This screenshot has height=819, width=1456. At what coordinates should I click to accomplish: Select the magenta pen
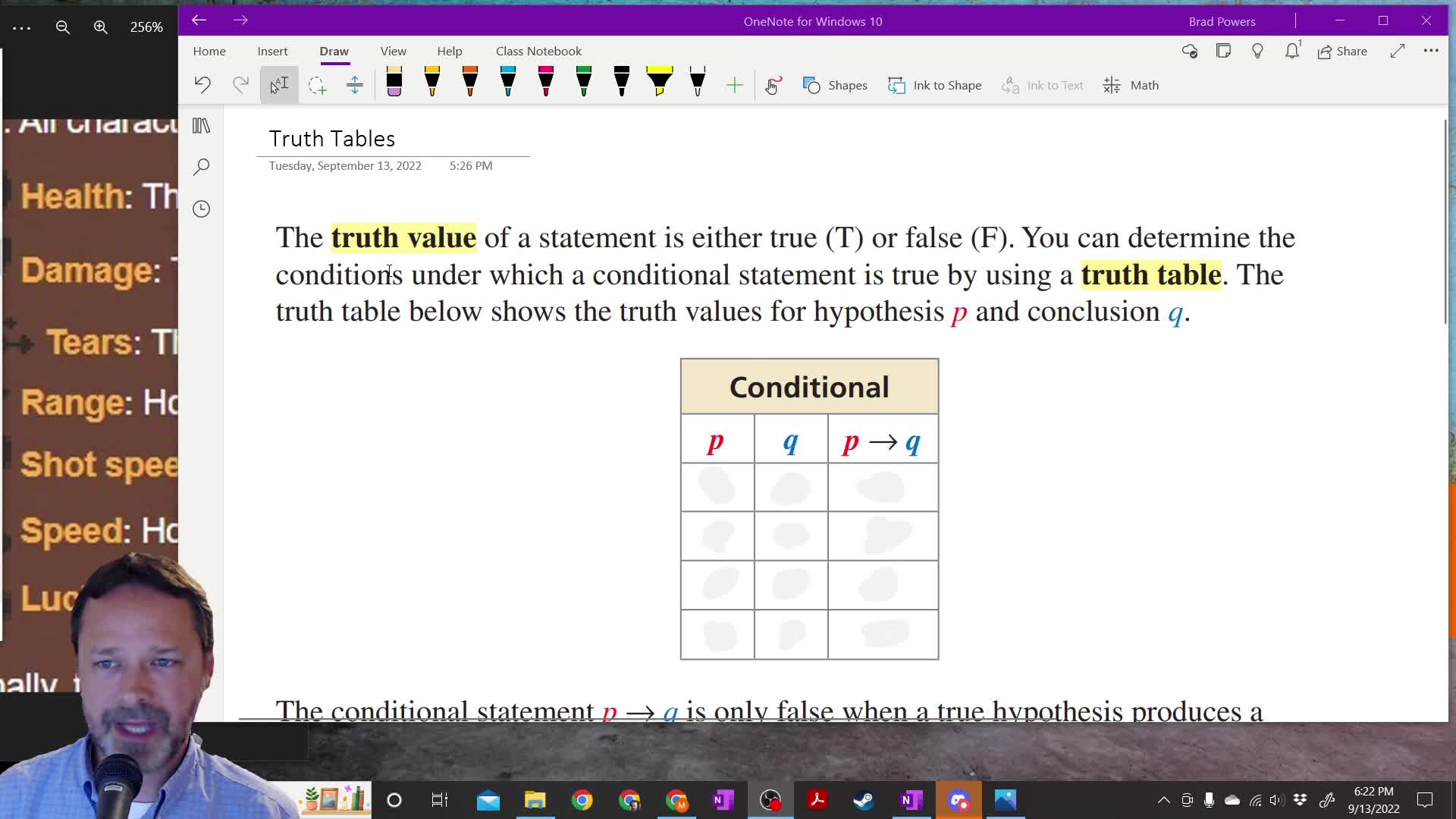coord(546,82)
